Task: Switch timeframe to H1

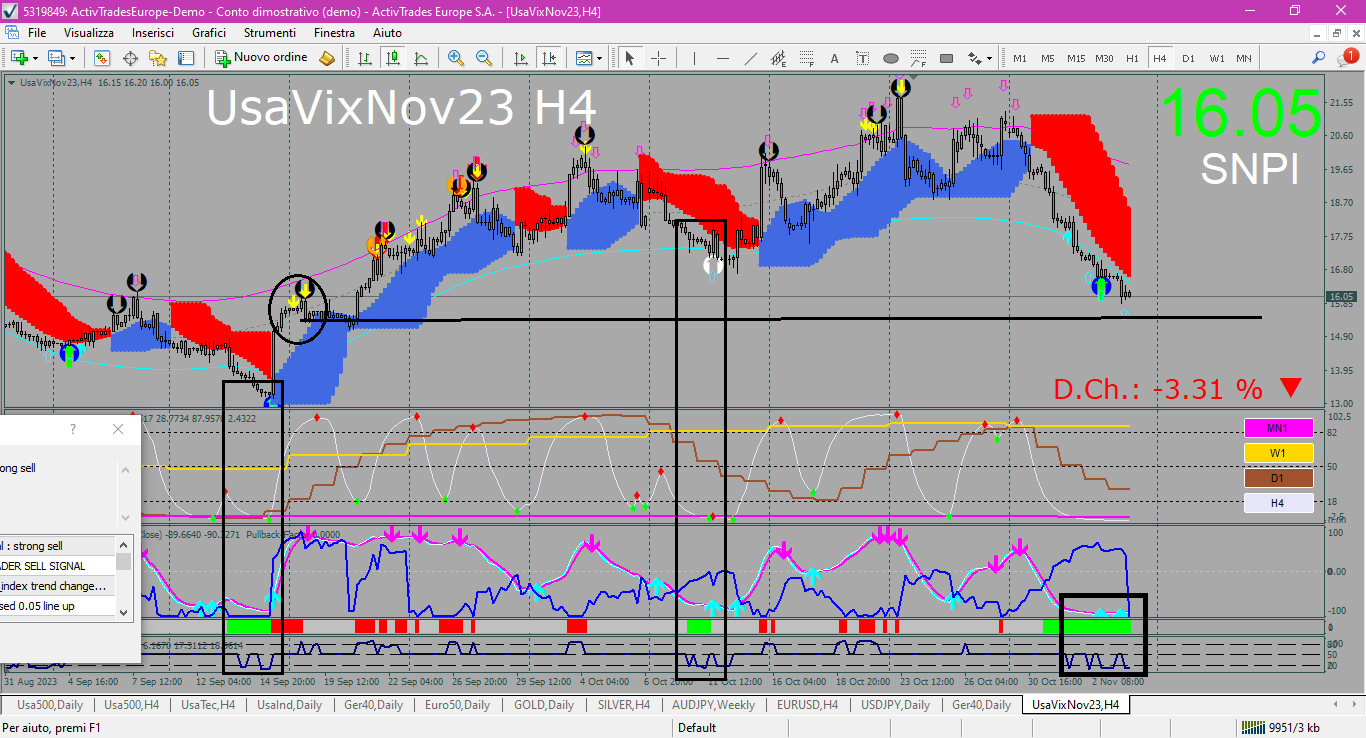Action: (1132, 58)
